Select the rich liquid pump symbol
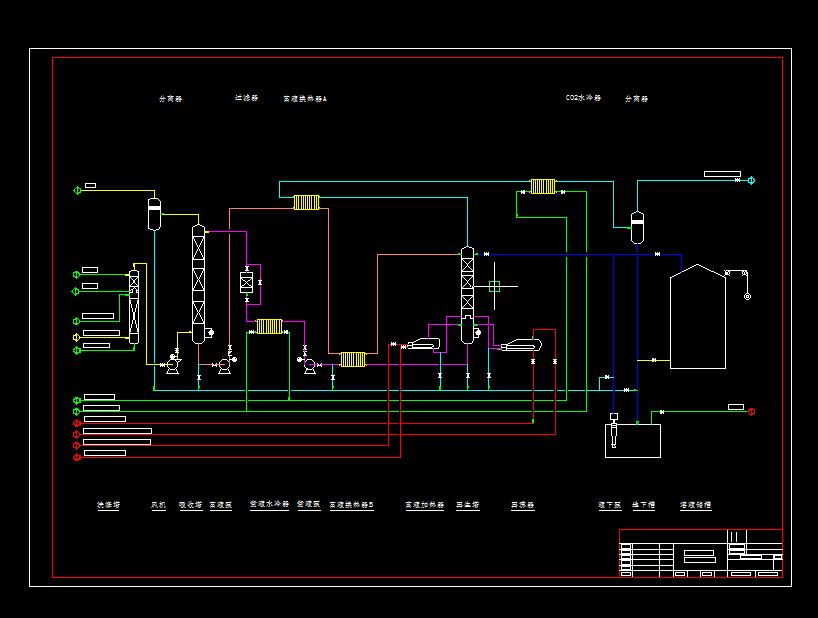 click(x=225, y=365)
